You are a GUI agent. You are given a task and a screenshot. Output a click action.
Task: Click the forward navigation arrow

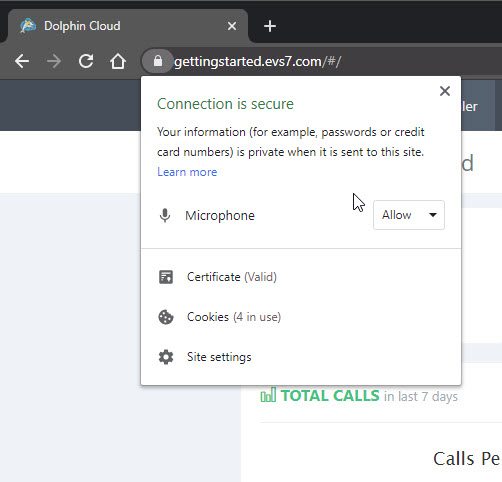tap(54, 61)
